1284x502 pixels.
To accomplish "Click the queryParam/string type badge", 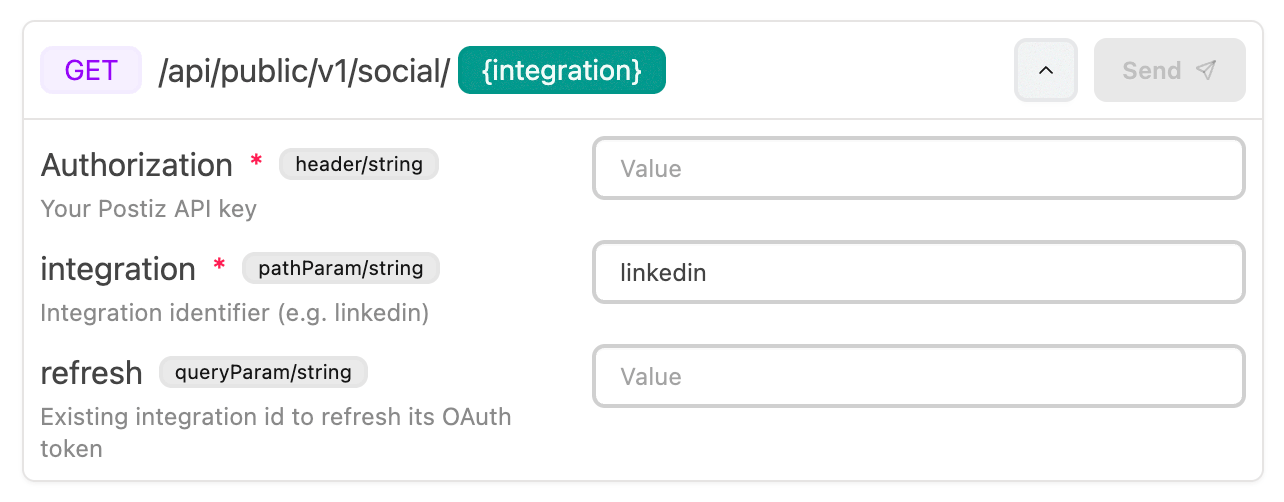I will click(263, 372).
